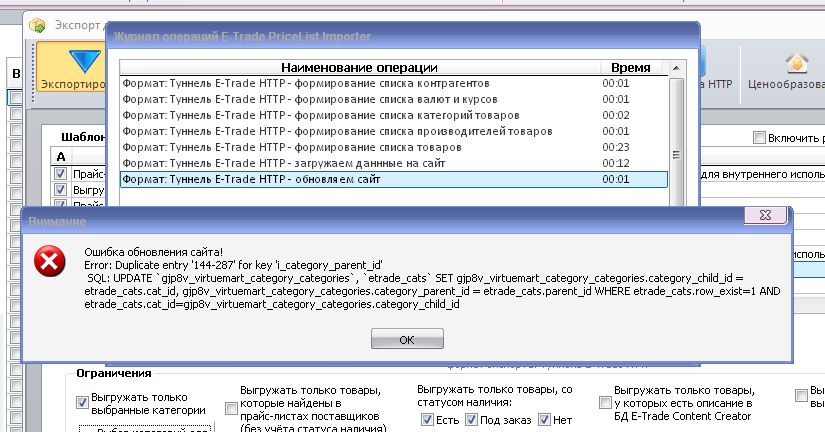Toggle 'Под заказ' availability checkbox
The image size is (825, 432).
click(x=471, y=419)
